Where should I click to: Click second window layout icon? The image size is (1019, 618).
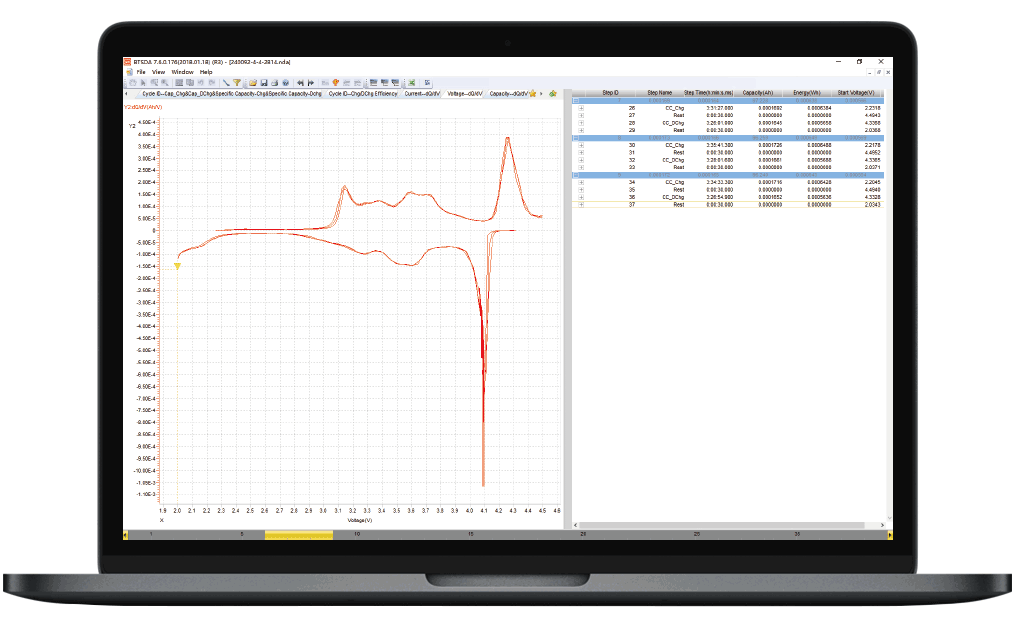coord(385,83)
